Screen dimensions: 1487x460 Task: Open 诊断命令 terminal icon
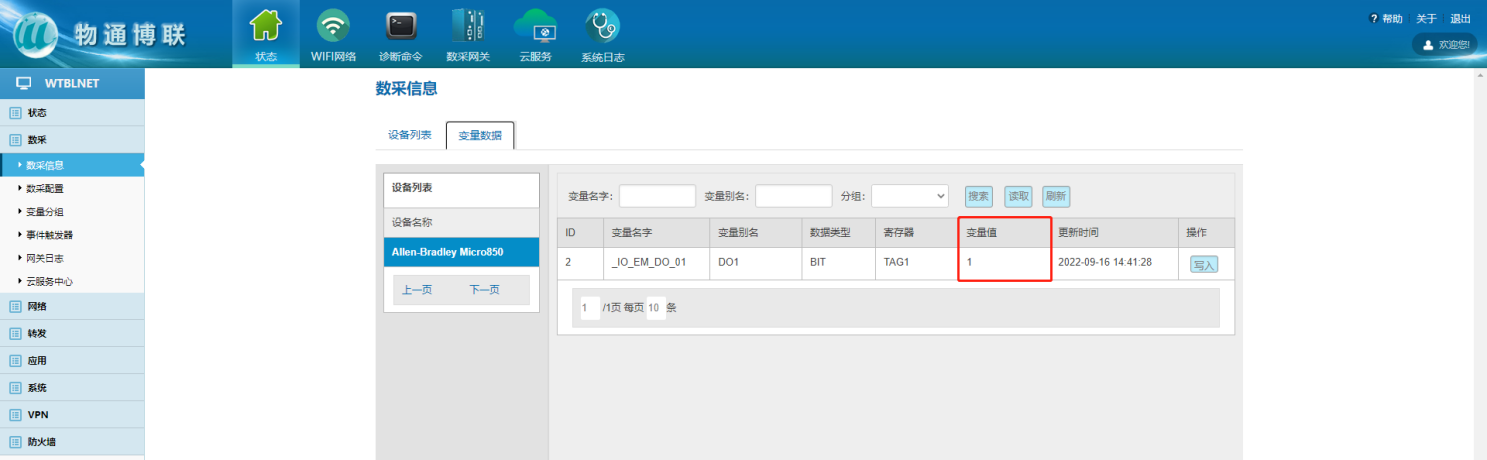pyautogui.click(x=400, y=26)
